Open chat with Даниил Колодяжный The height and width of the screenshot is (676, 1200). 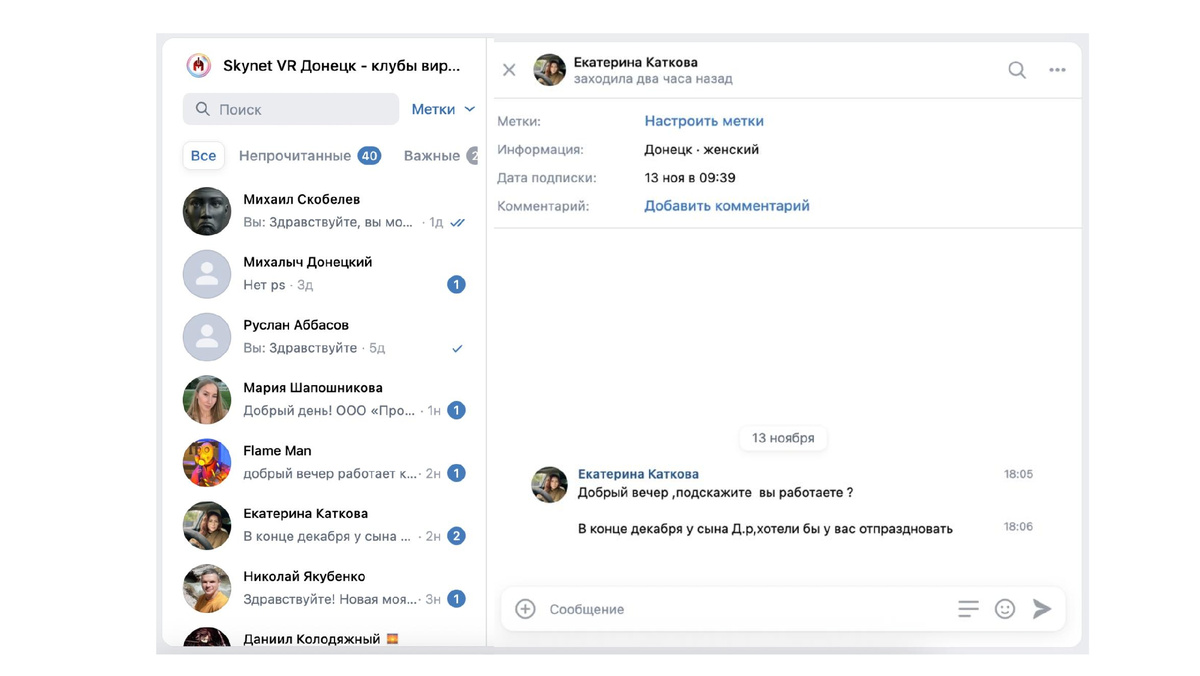(325, 637)
